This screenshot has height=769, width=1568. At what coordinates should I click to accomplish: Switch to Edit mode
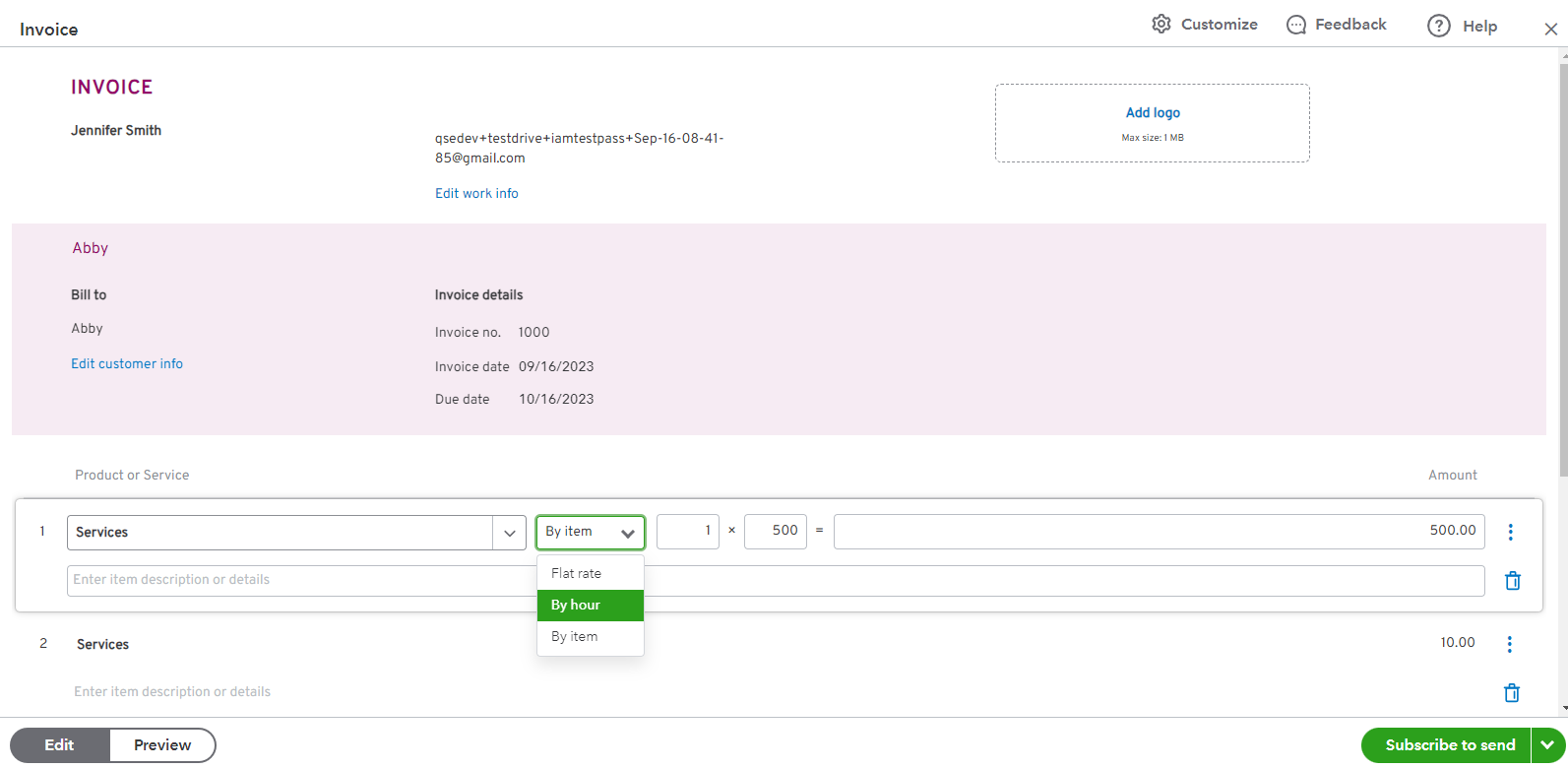coord(60,745)
